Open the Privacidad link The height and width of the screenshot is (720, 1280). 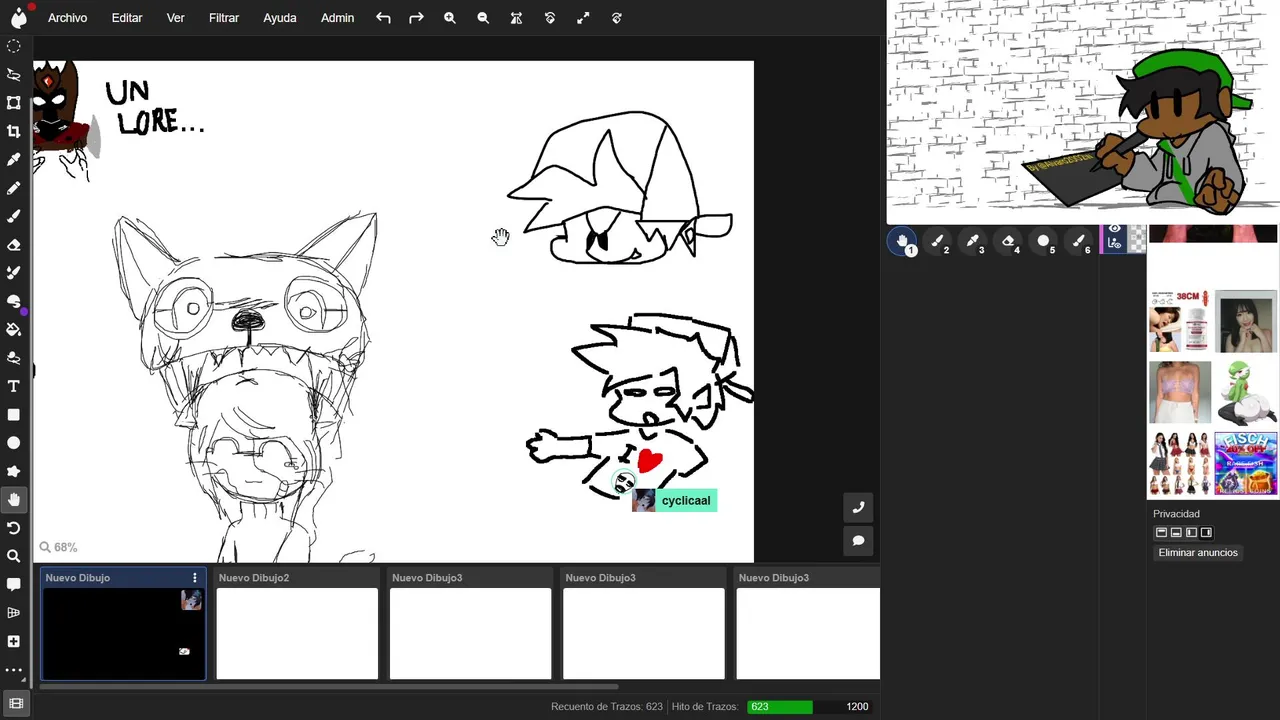click(x=1176, y=514)
